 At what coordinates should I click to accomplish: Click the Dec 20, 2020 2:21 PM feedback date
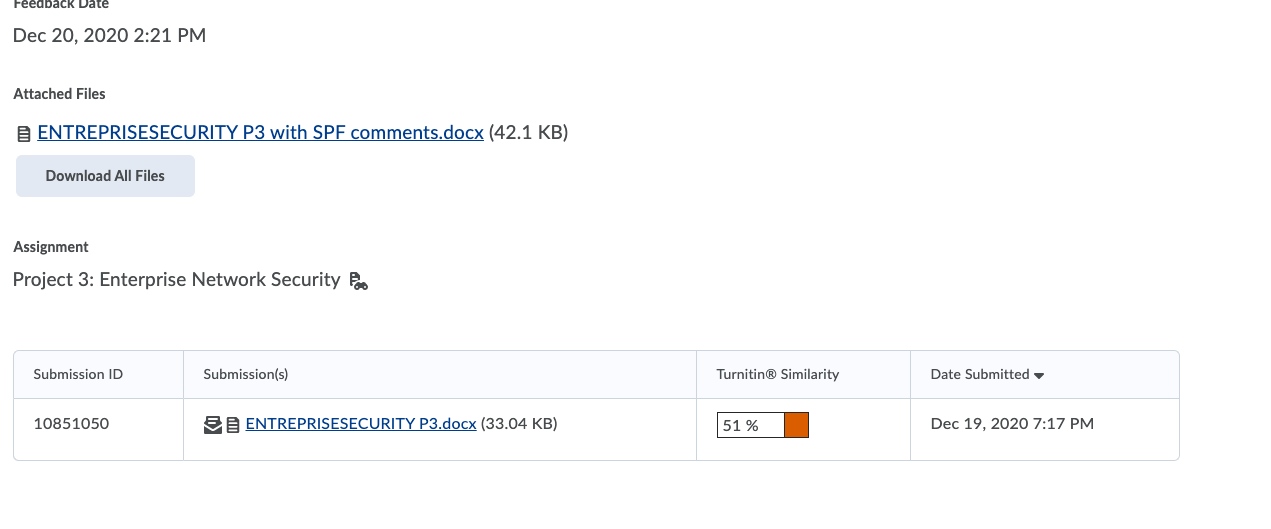[x=109, y=35]
